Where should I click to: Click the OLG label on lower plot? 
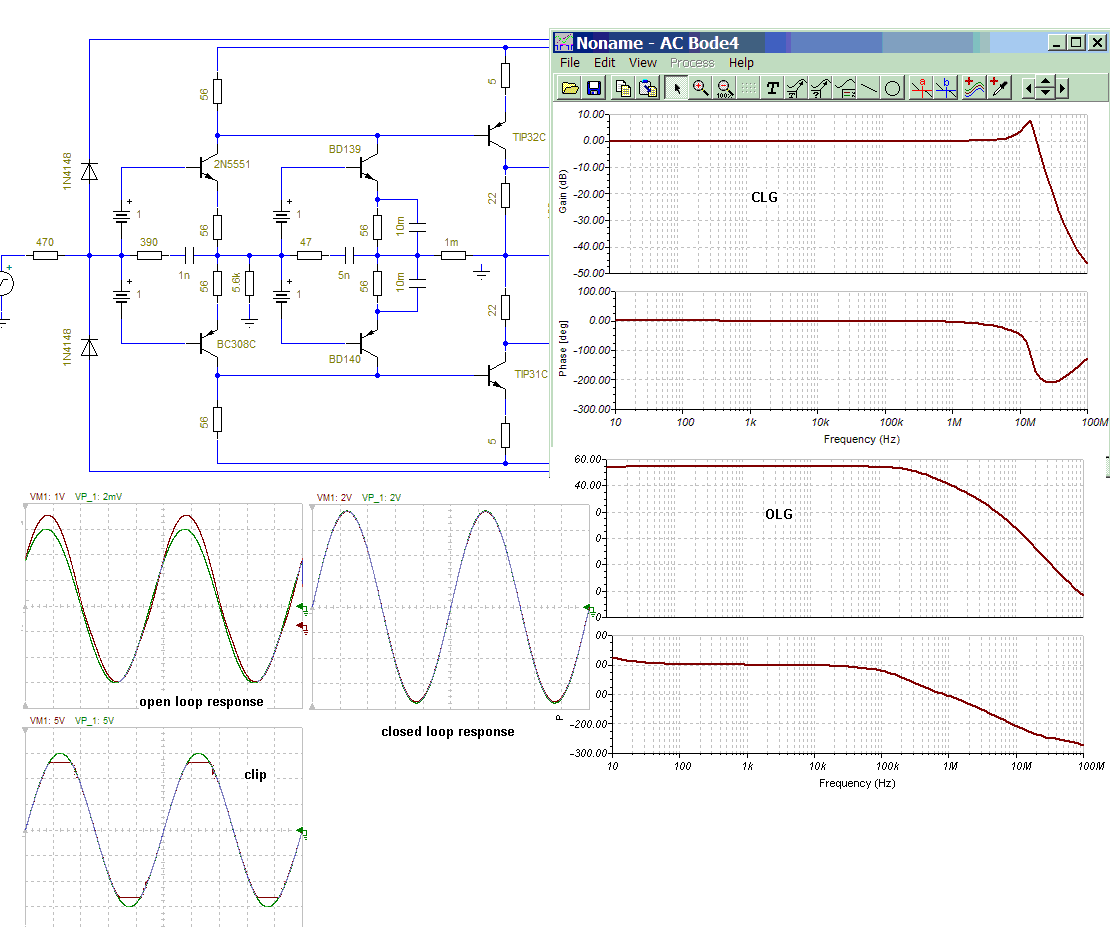779,515
